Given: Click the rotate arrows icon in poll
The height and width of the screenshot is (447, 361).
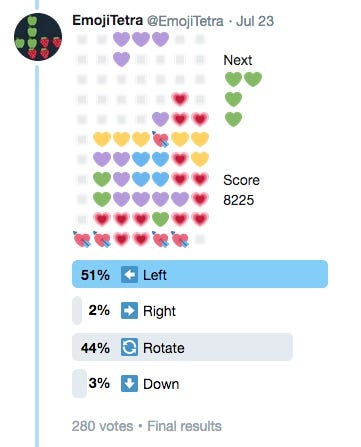Looking at the screenshot, I should coord(129,347).
